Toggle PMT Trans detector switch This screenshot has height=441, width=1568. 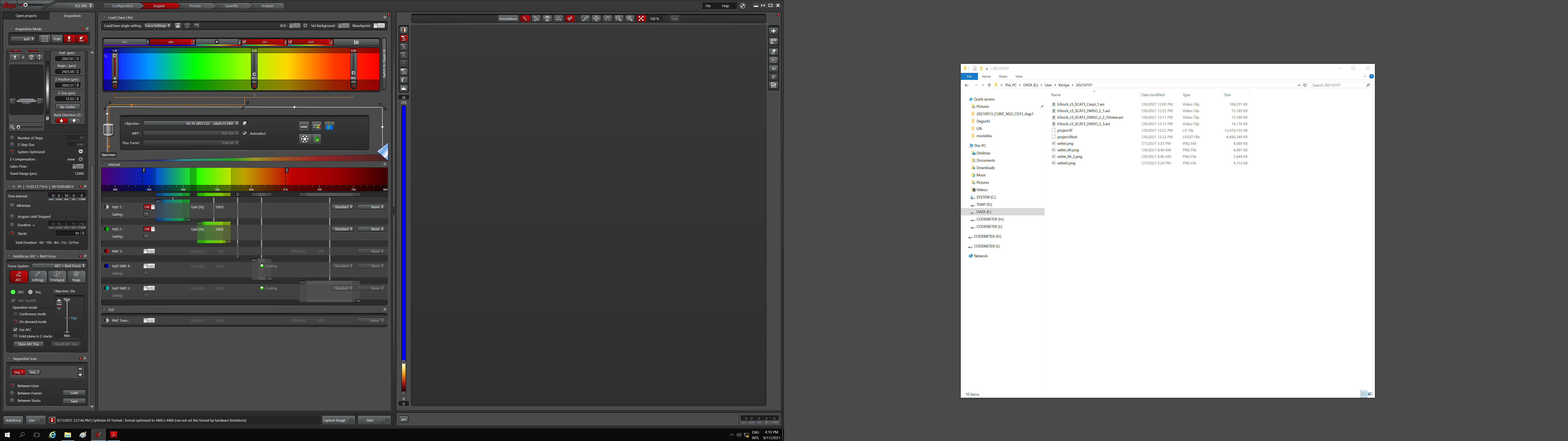tap(149, 320)
